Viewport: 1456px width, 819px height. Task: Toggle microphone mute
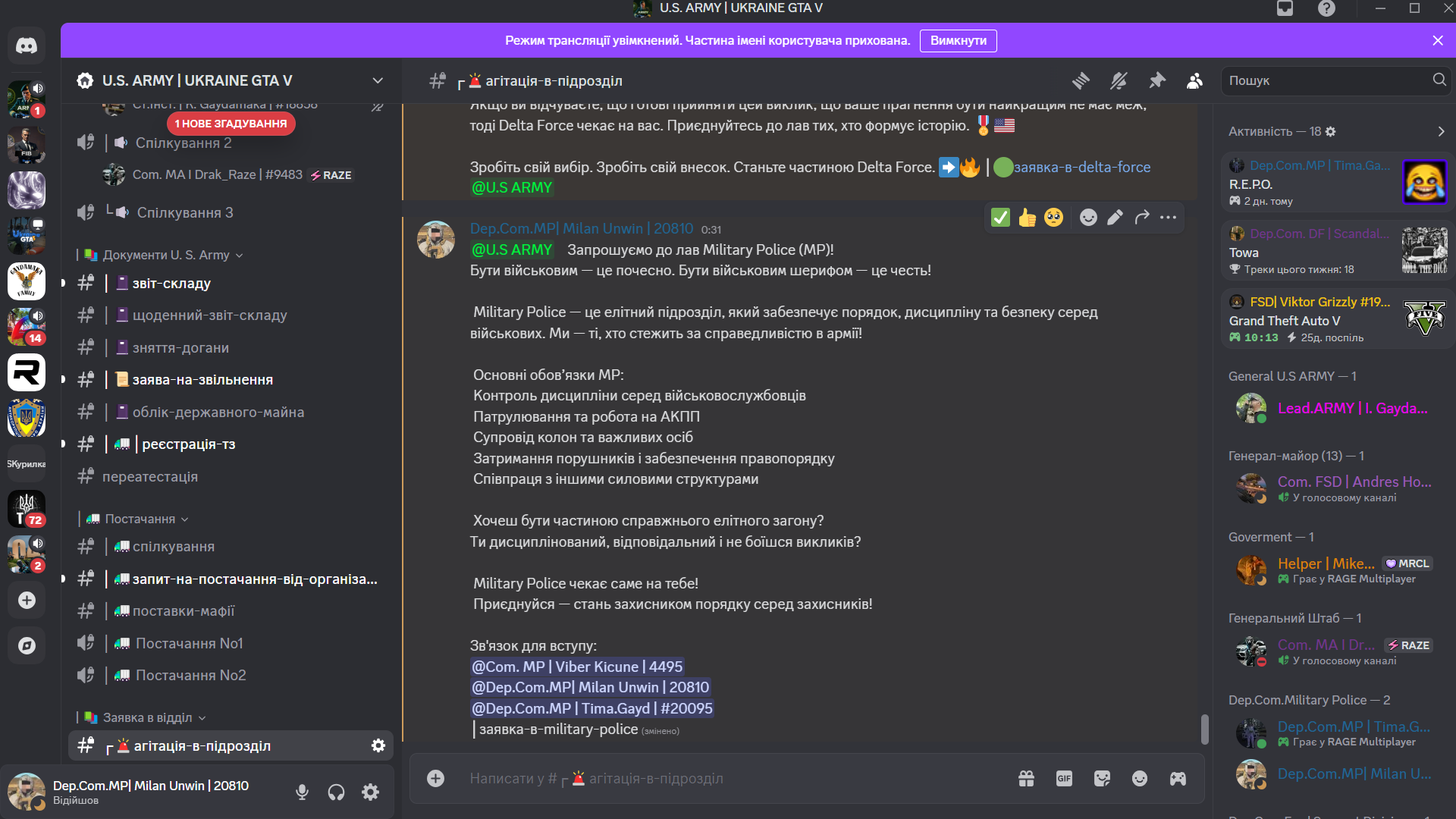click(x=302, y=792)
